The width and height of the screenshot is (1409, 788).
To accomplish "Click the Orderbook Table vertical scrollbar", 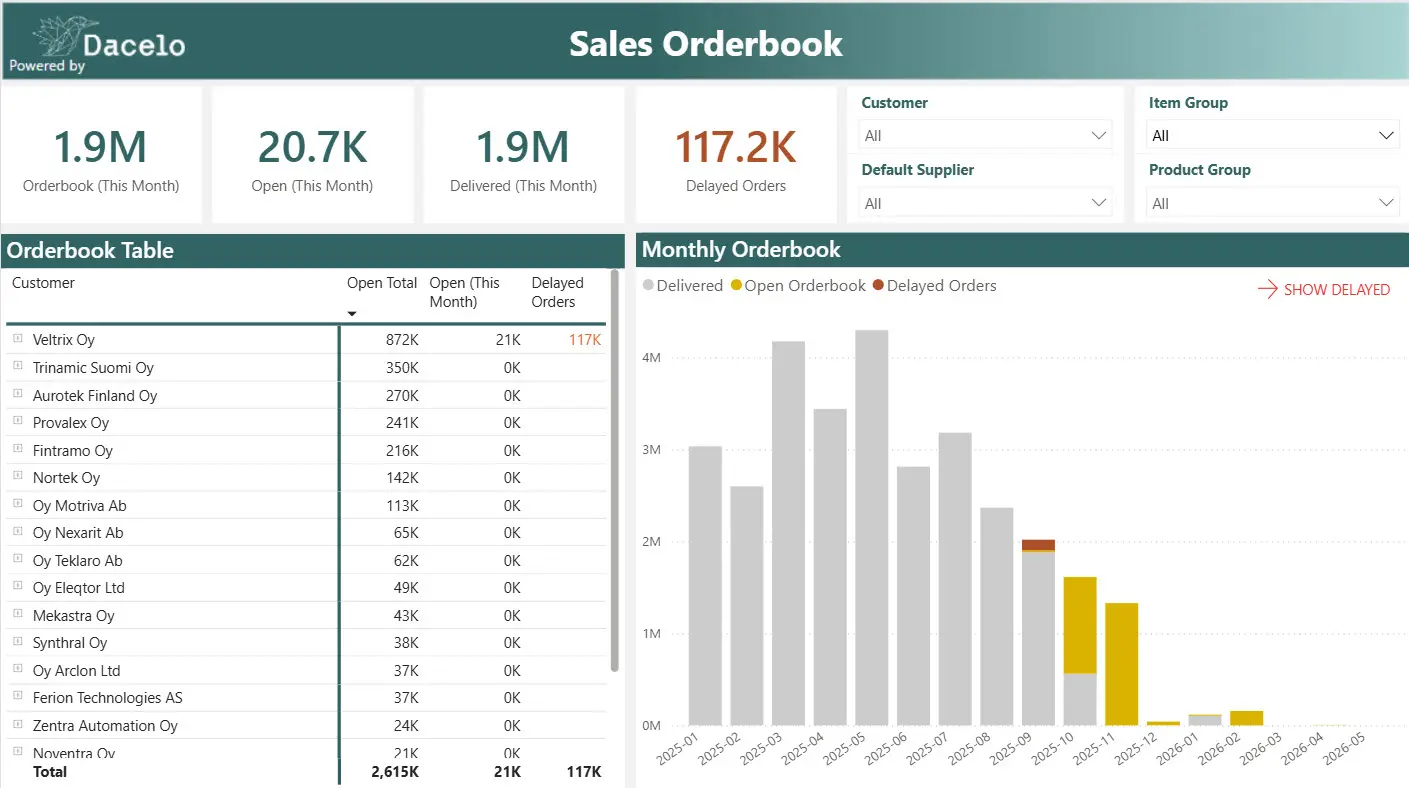I will (x=615, y=470).
